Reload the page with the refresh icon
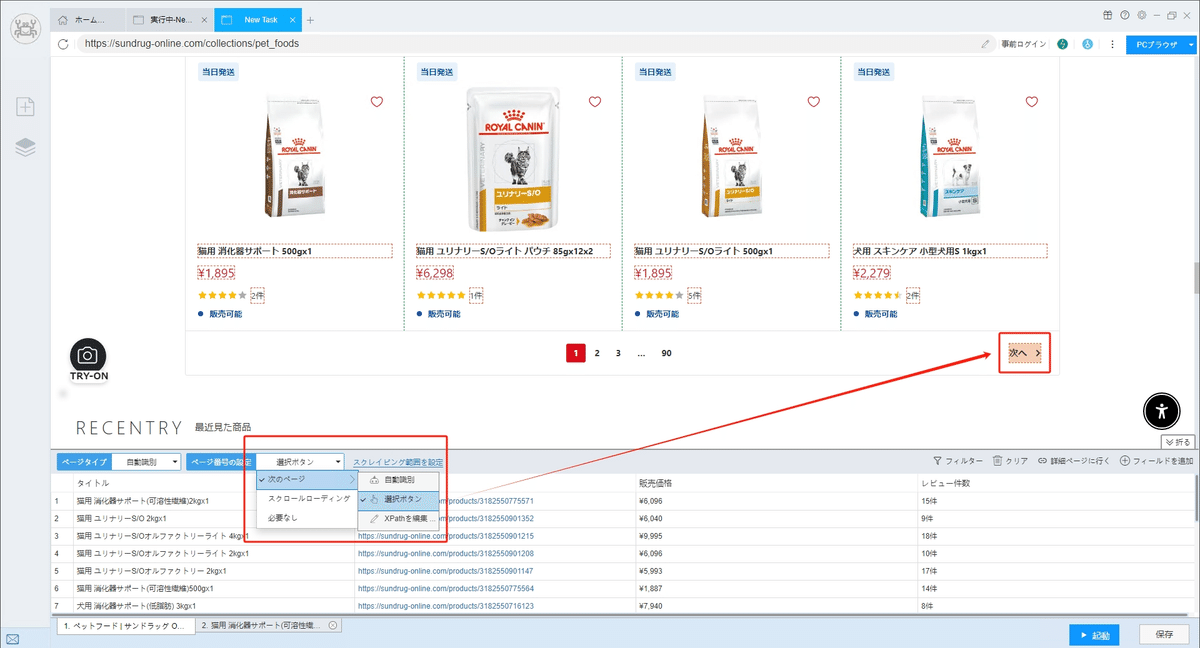 [x=64, y=44]
